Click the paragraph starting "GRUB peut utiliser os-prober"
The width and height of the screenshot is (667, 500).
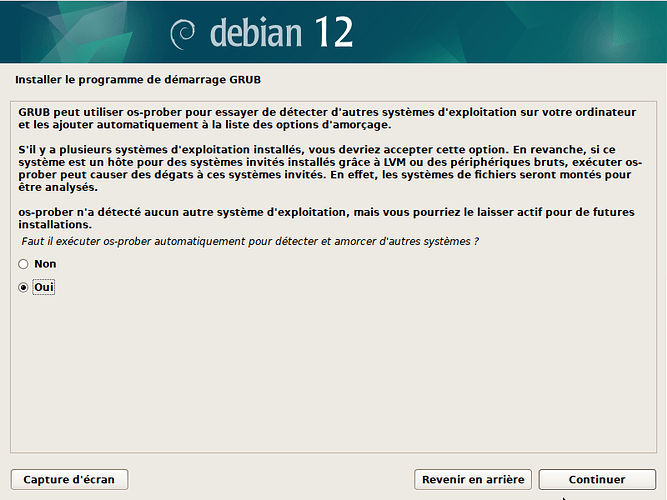[327, 118]
